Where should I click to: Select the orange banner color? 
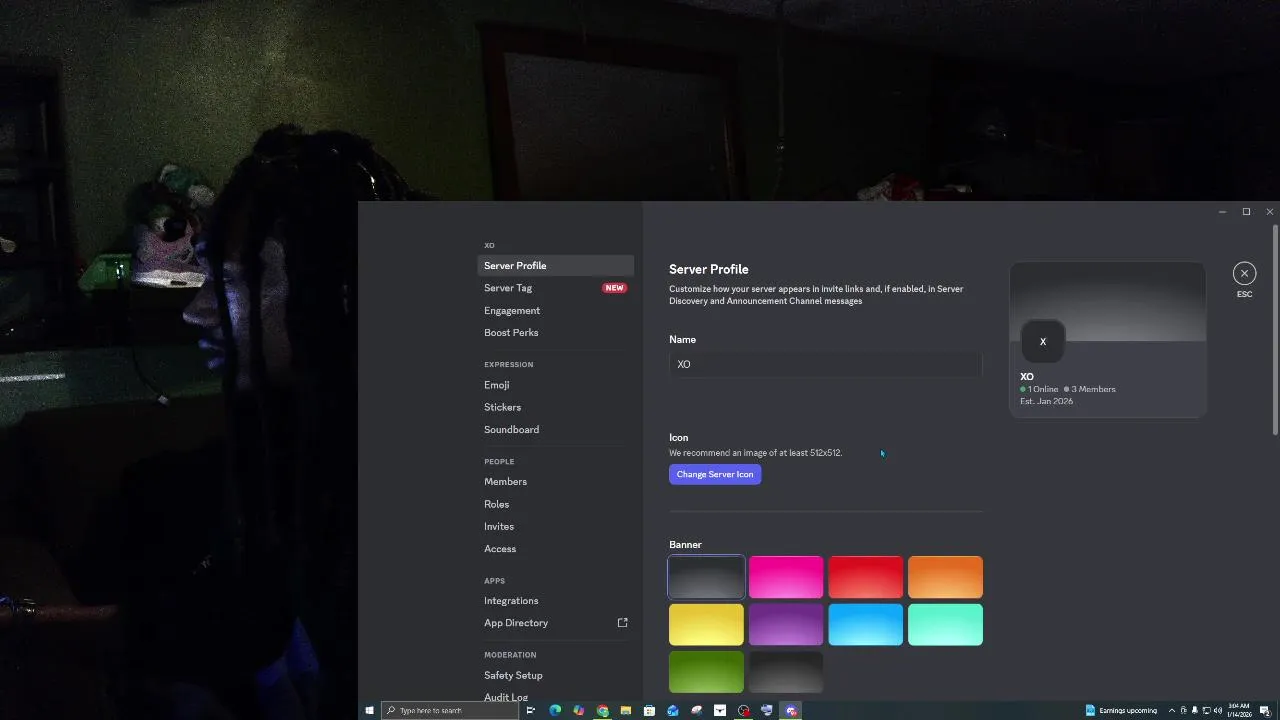click(x=946, y=577)
